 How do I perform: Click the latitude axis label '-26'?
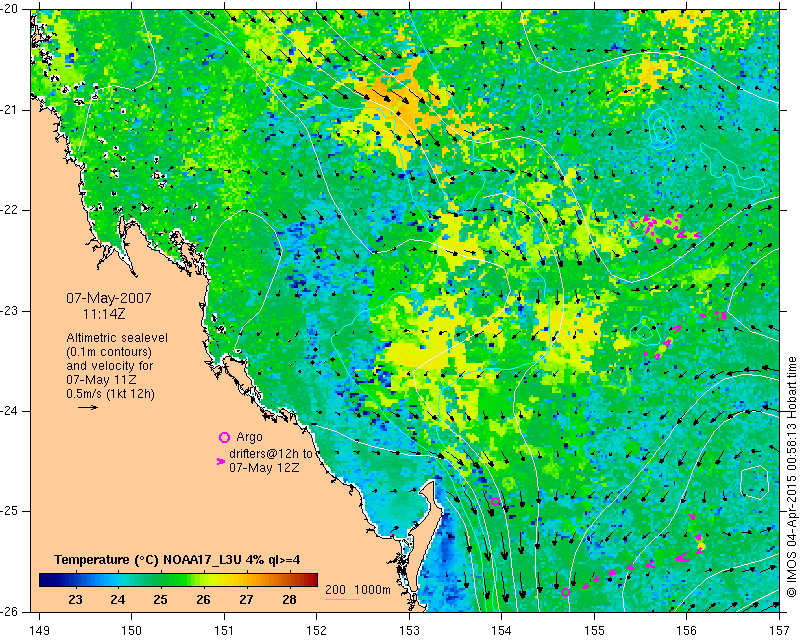9,612
